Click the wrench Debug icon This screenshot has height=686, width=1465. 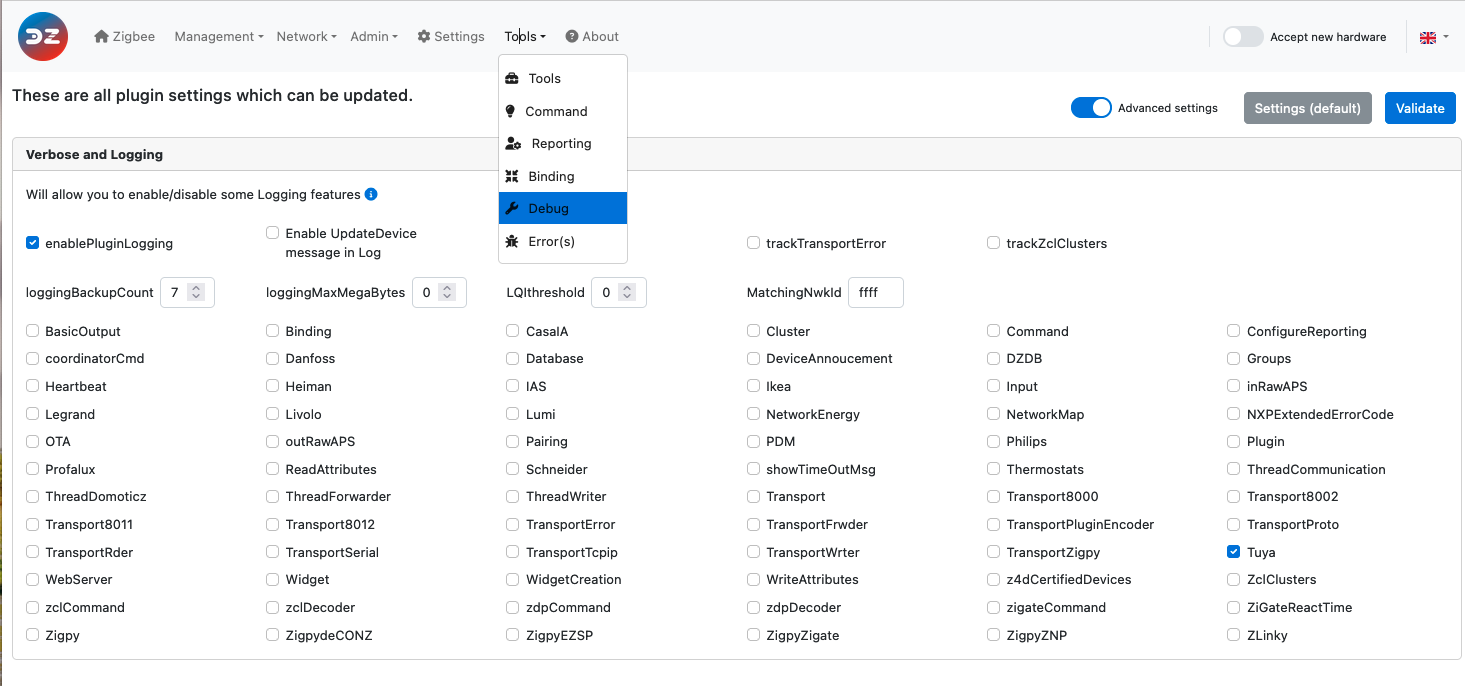click(512, 209)
